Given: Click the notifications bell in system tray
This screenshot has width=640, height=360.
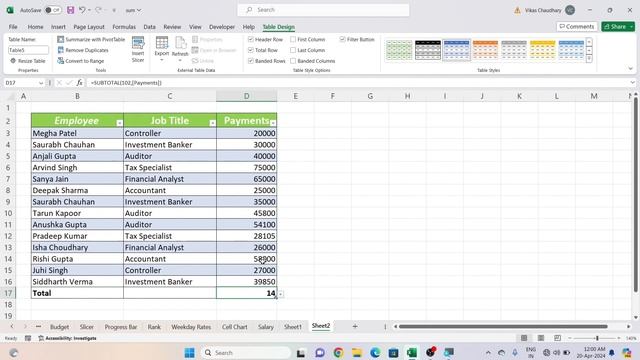Looking at the screenshot, I should (x=612, y=353).
